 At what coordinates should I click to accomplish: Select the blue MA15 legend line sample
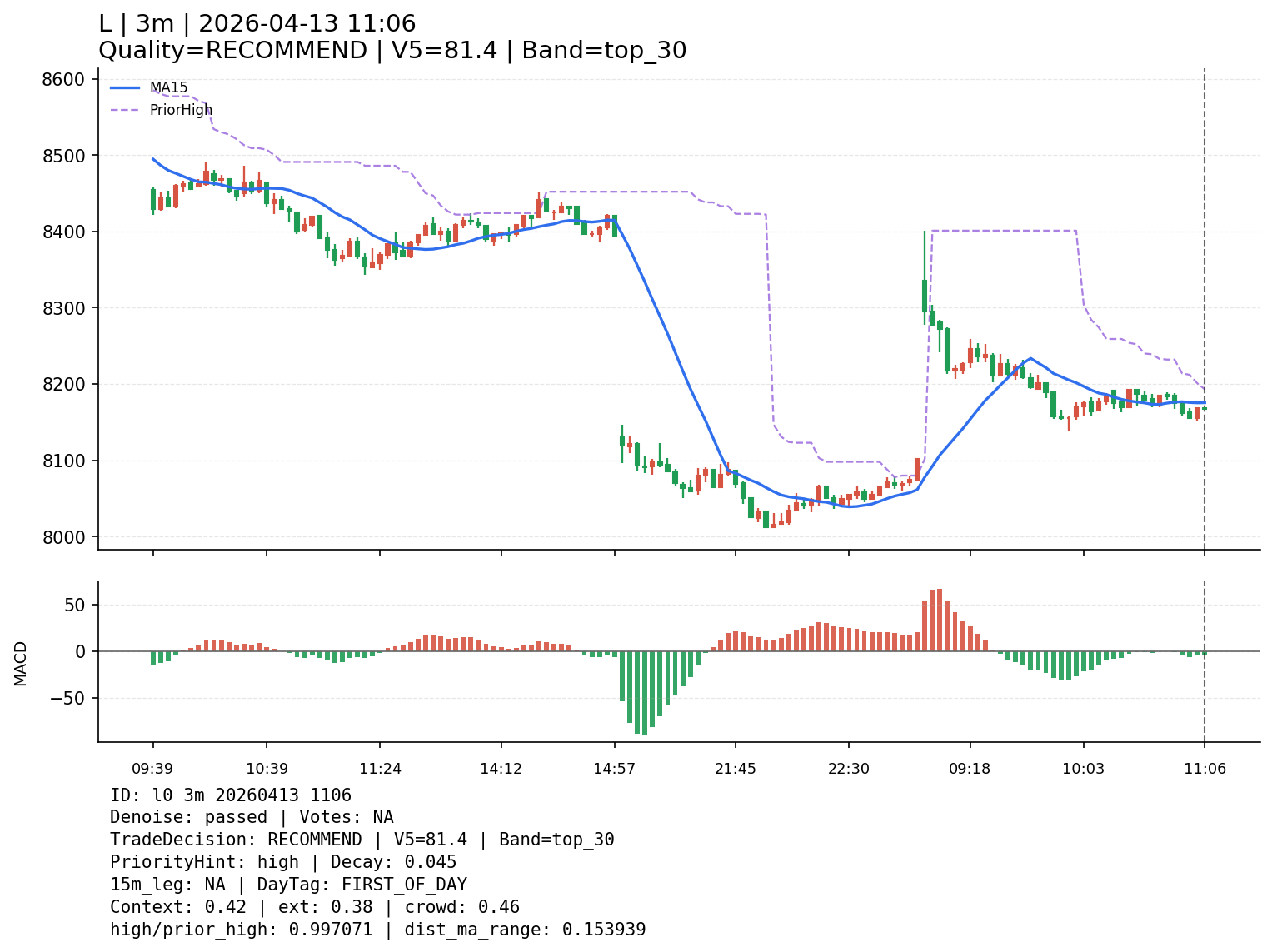(x=125, y=87)
